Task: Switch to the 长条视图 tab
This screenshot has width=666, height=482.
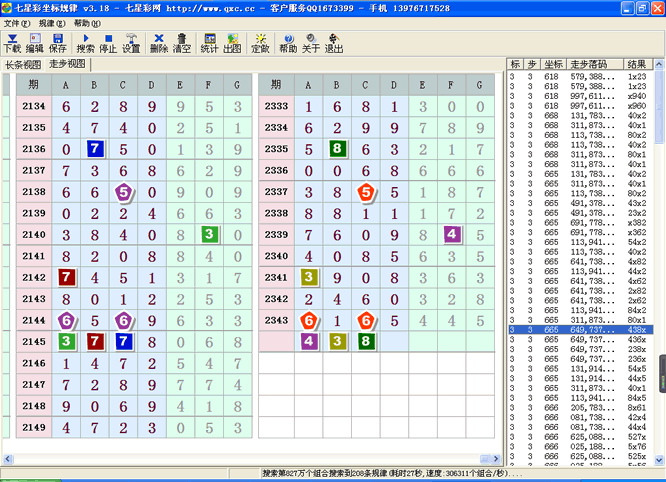Action: pyautogui.click(x=23, y=65)
